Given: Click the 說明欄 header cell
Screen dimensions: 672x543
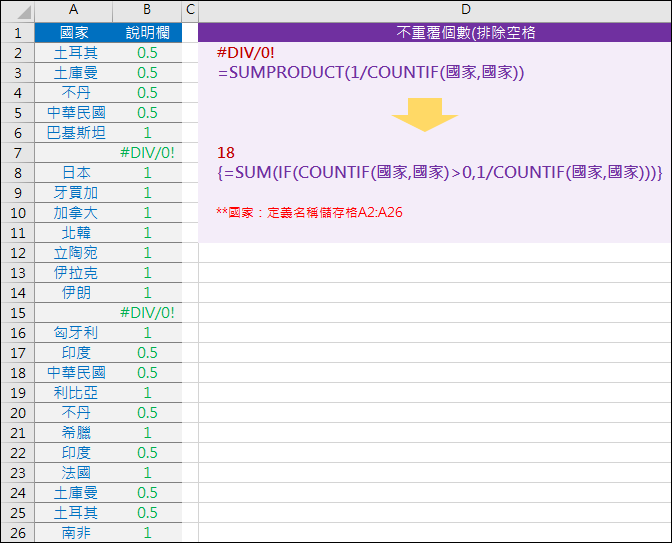Looking at the screenshot, I should tap(147, 33).
